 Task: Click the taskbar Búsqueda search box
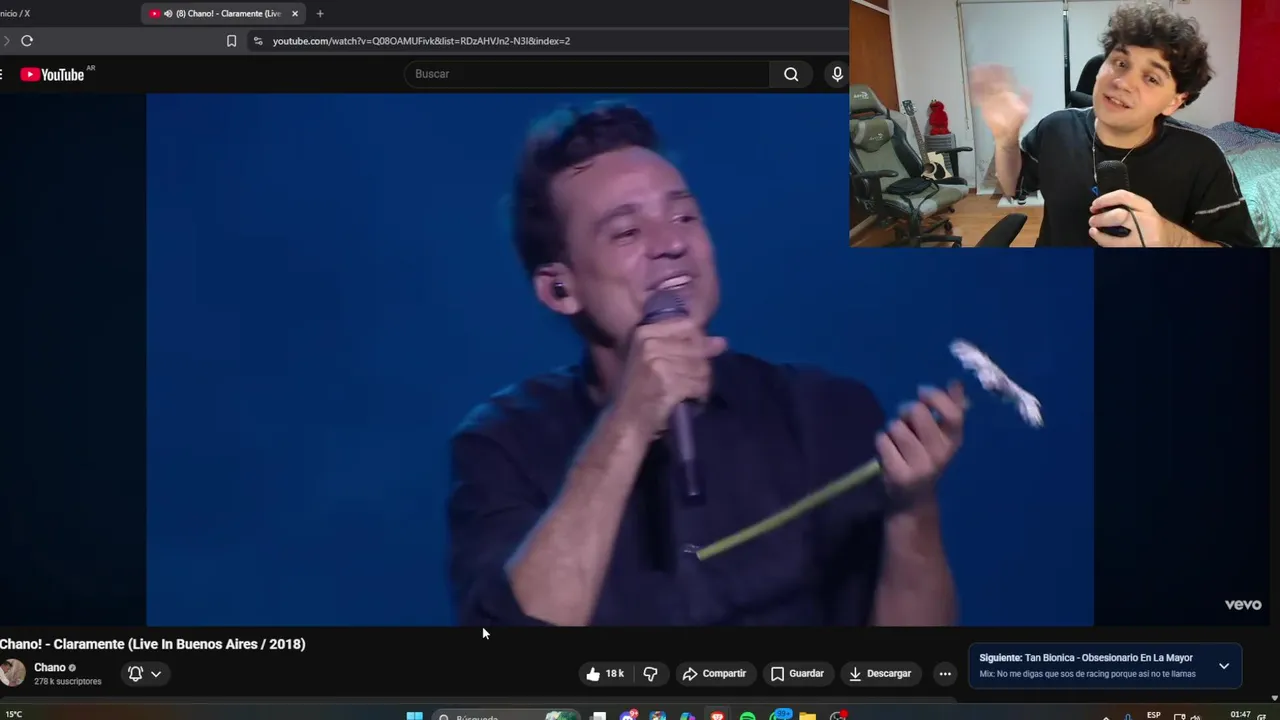click(505, 715)
